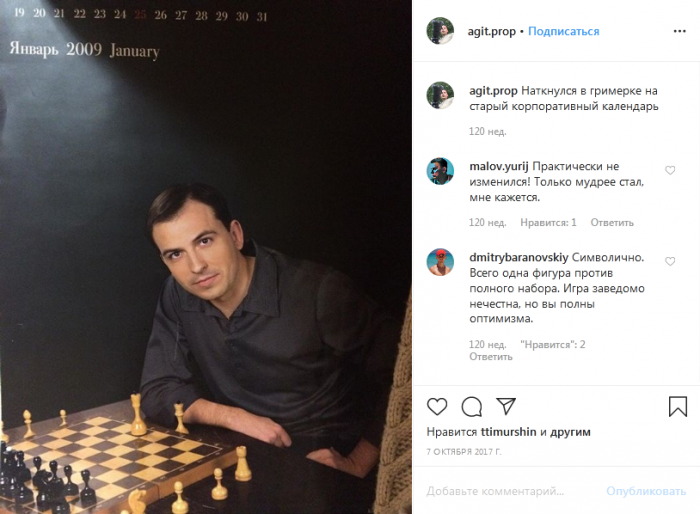Open agit.prop header profile picture
The image size is (700, 514).
[440, 31]
